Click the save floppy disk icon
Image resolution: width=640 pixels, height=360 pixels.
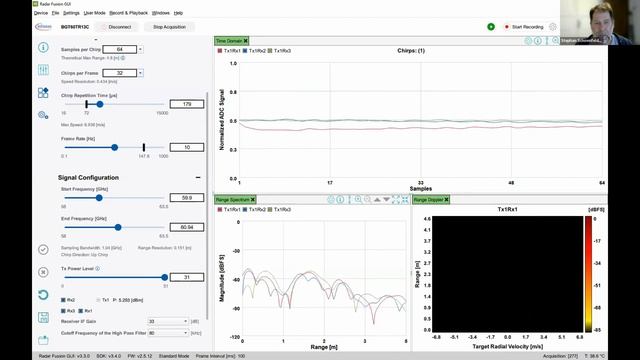(x=43, y=317)
